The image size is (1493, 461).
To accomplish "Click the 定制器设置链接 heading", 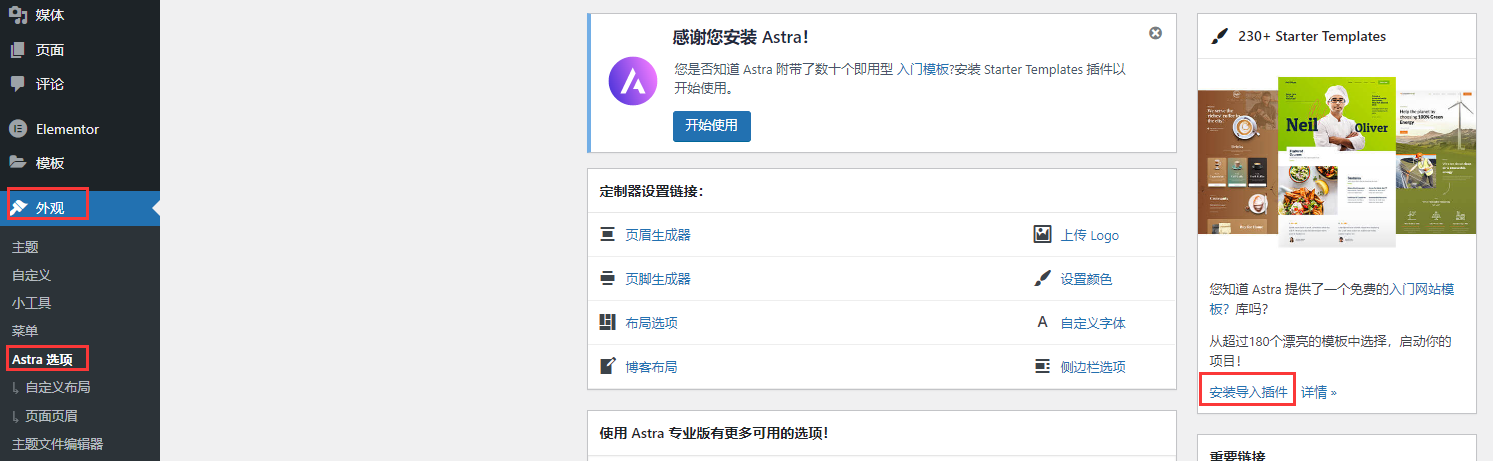I will 651,191.
